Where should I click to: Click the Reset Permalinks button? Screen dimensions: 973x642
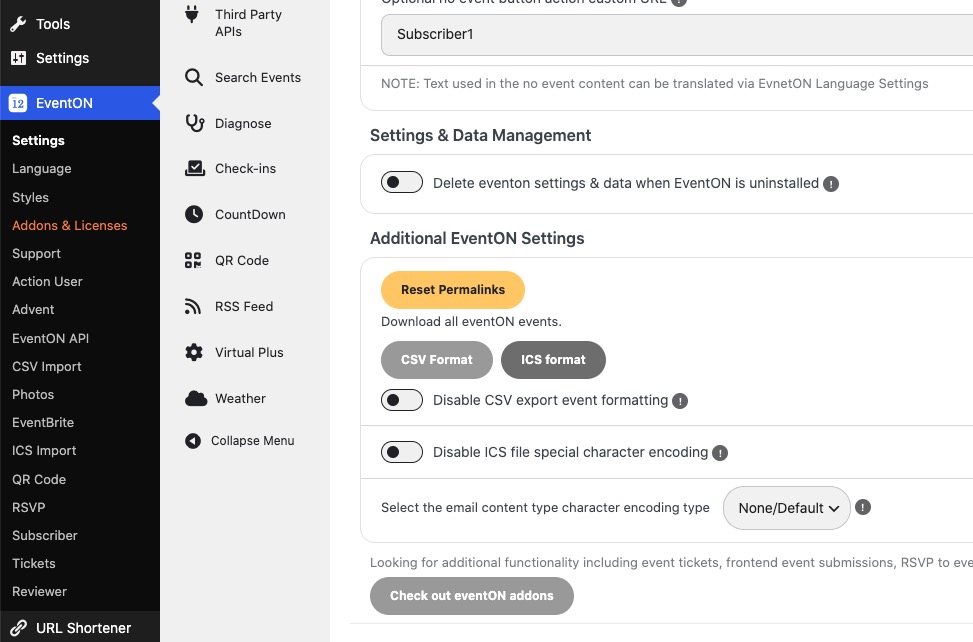453,290
